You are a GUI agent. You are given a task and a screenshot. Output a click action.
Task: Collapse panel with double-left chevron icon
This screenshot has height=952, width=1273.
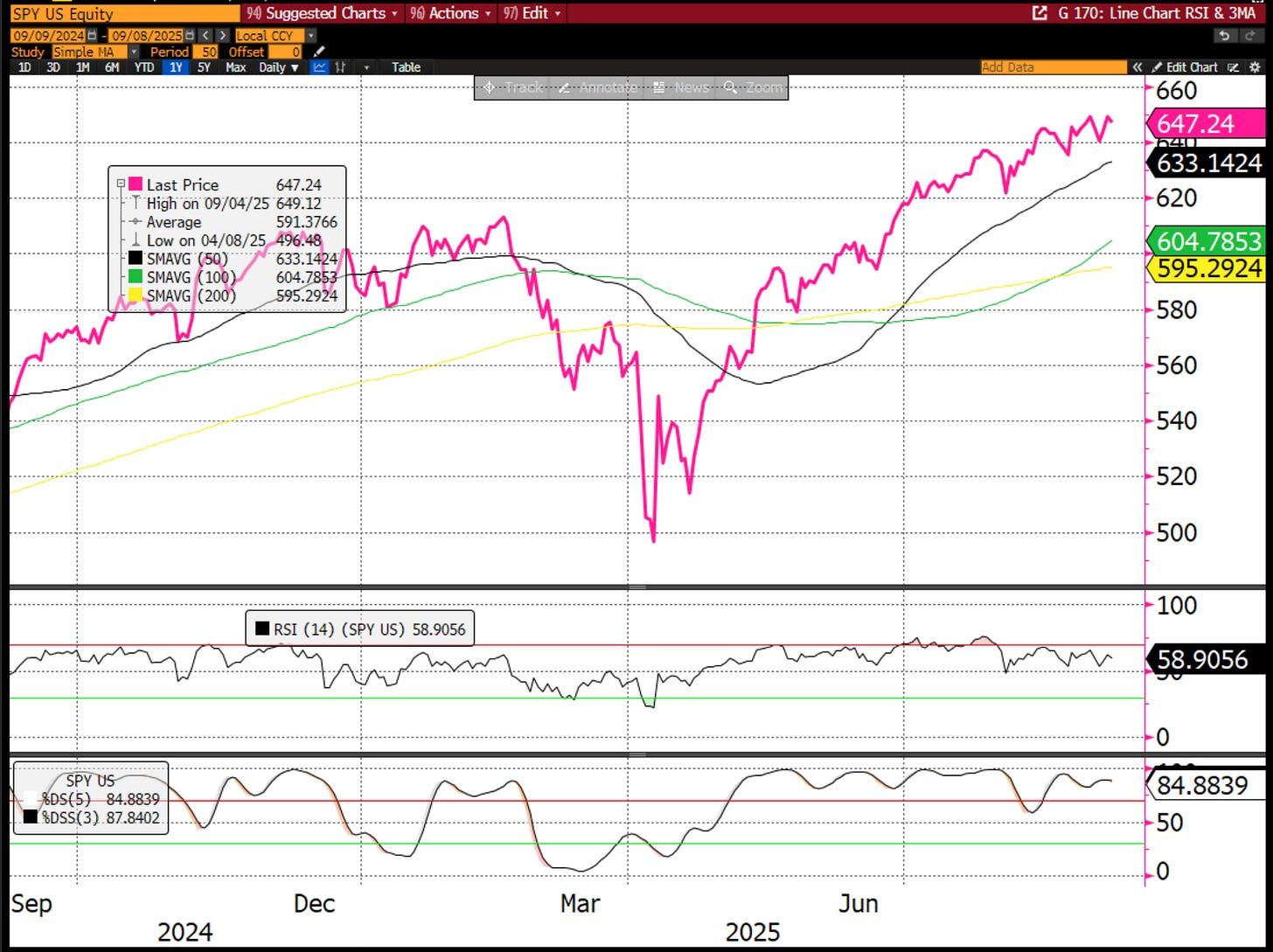(x=1137, y=67)
